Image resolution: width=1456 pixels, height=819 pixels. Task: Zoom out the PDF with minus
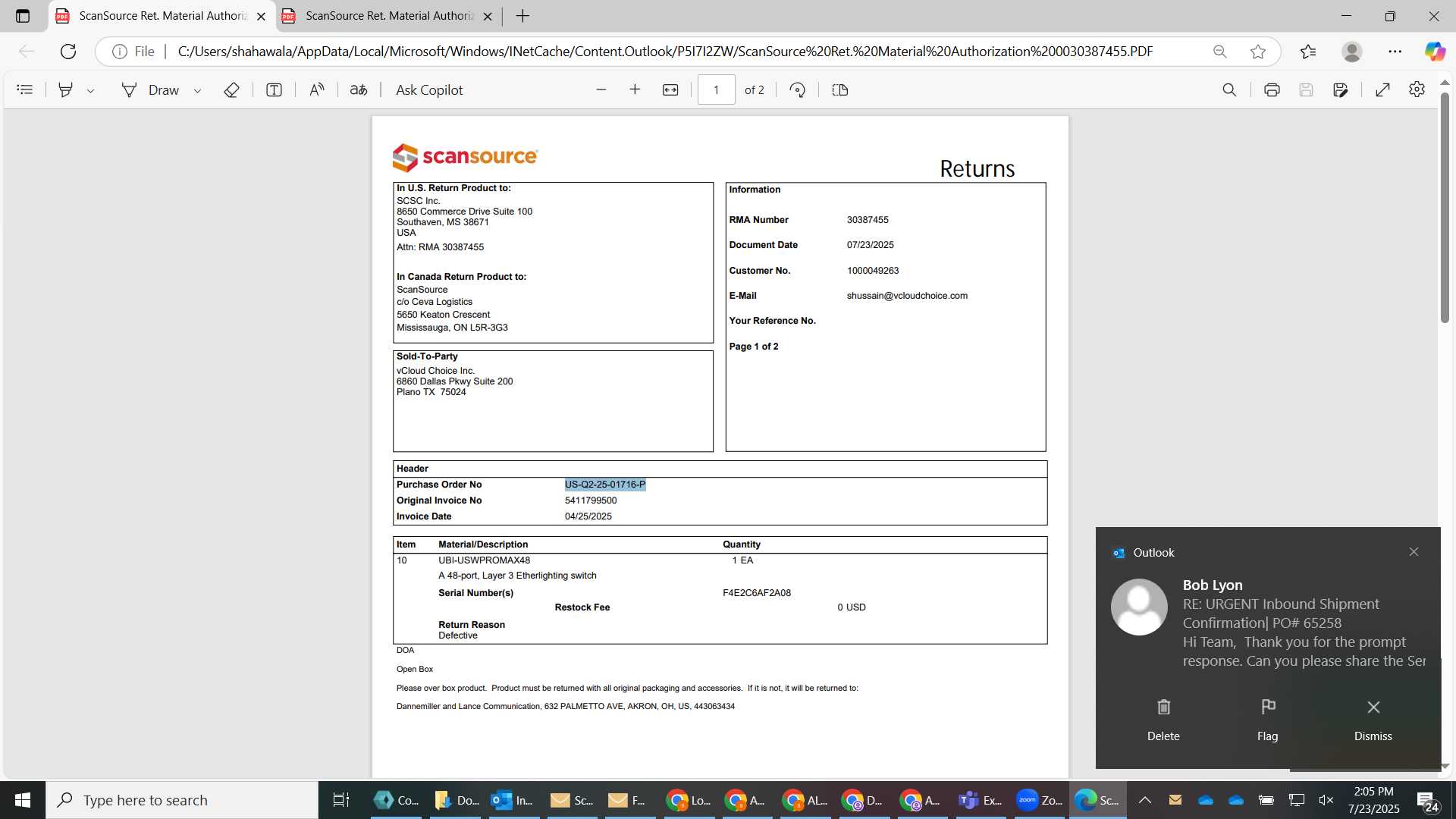click(601, 90)
